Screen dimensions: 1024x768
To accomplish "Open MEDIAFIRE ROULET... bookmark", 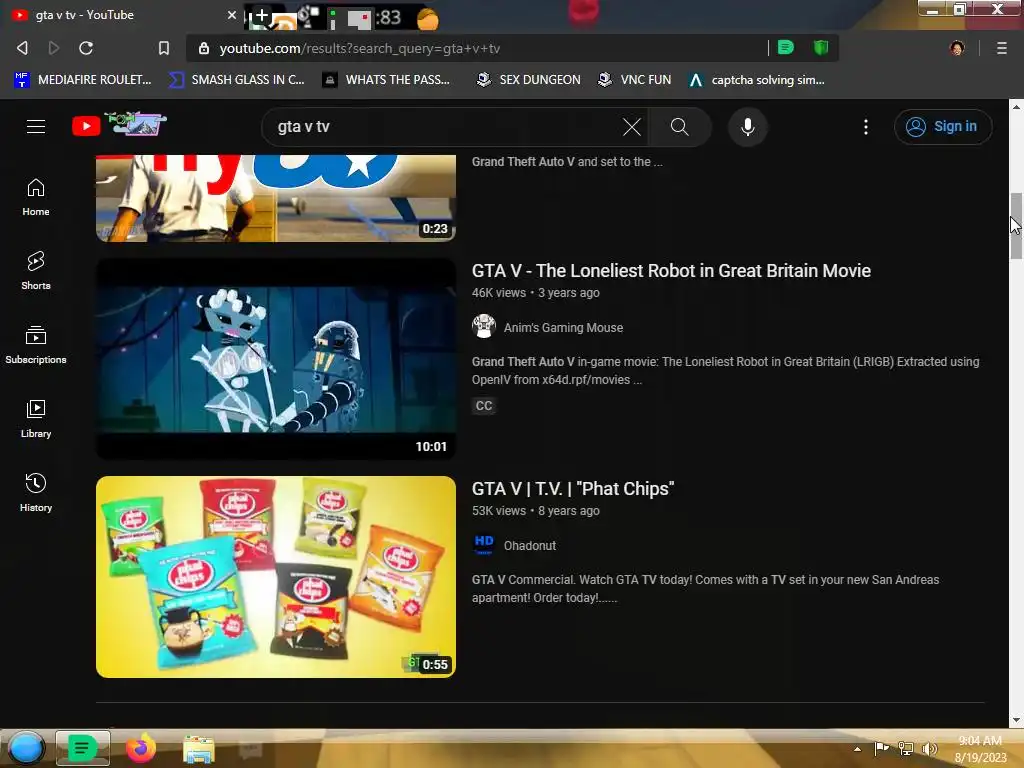I will (x=83, y=80).
